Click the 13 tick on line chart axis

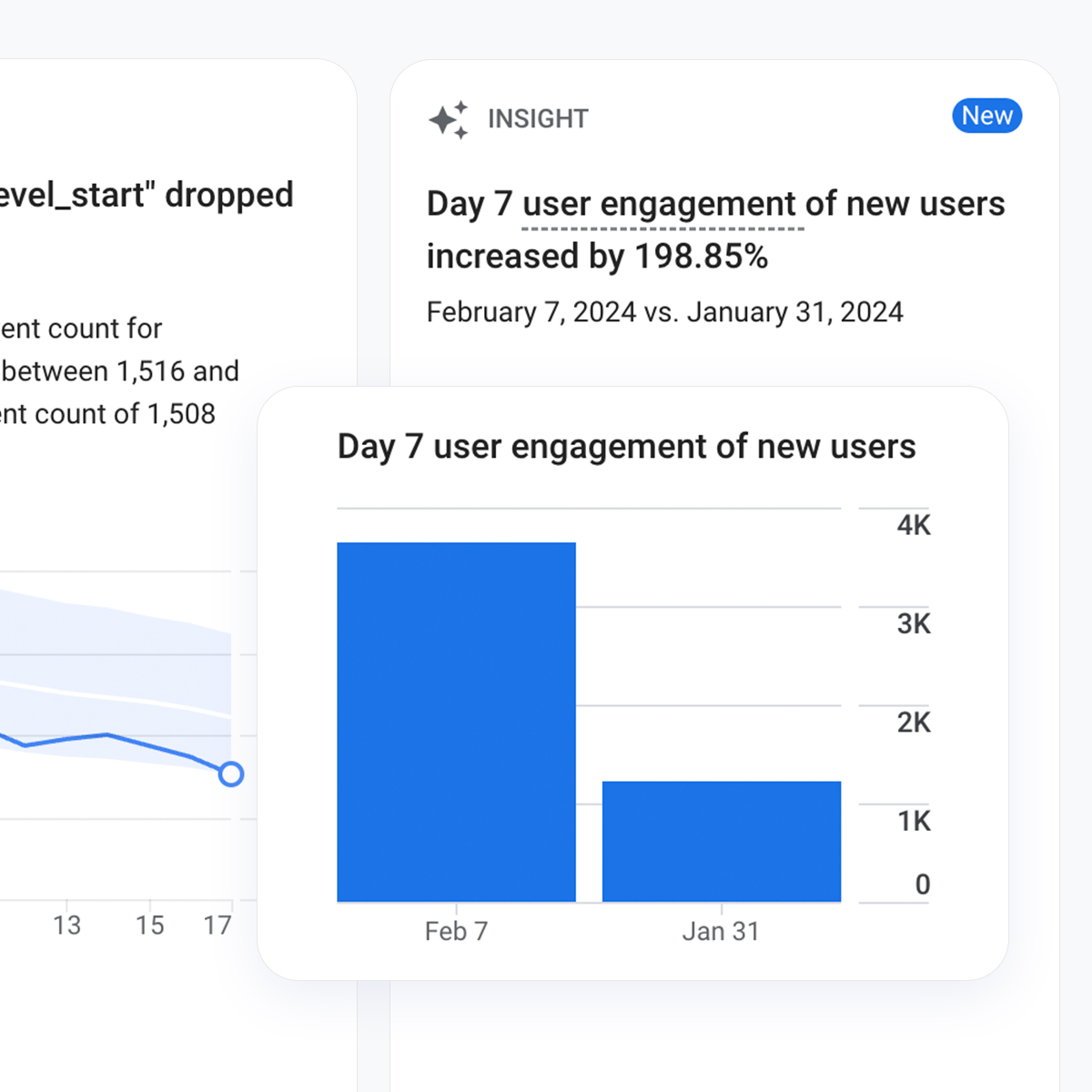tap(66, 925)
